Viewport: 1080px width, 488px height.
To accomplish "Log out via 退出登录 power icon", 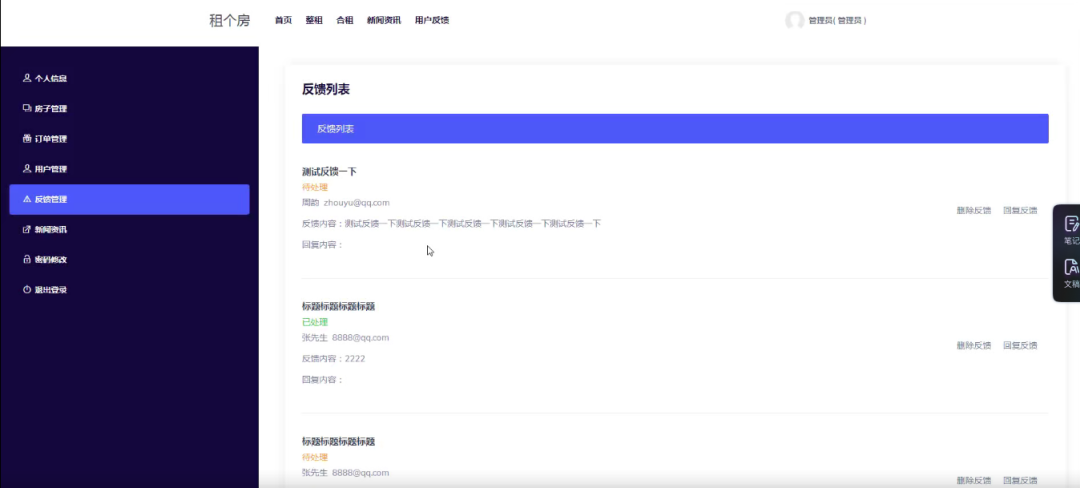I will [27, 290].
